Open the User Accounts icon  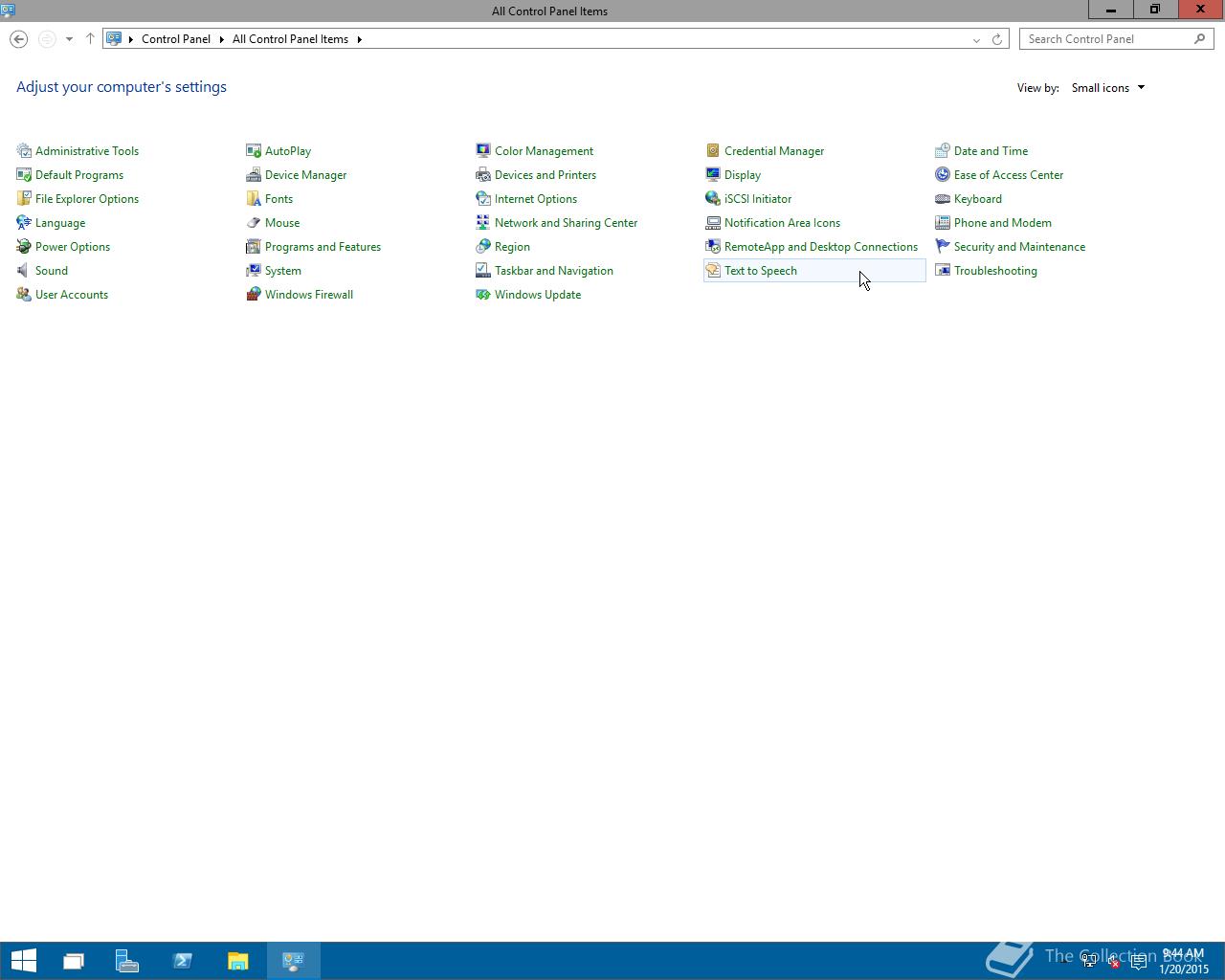[24, 294]
